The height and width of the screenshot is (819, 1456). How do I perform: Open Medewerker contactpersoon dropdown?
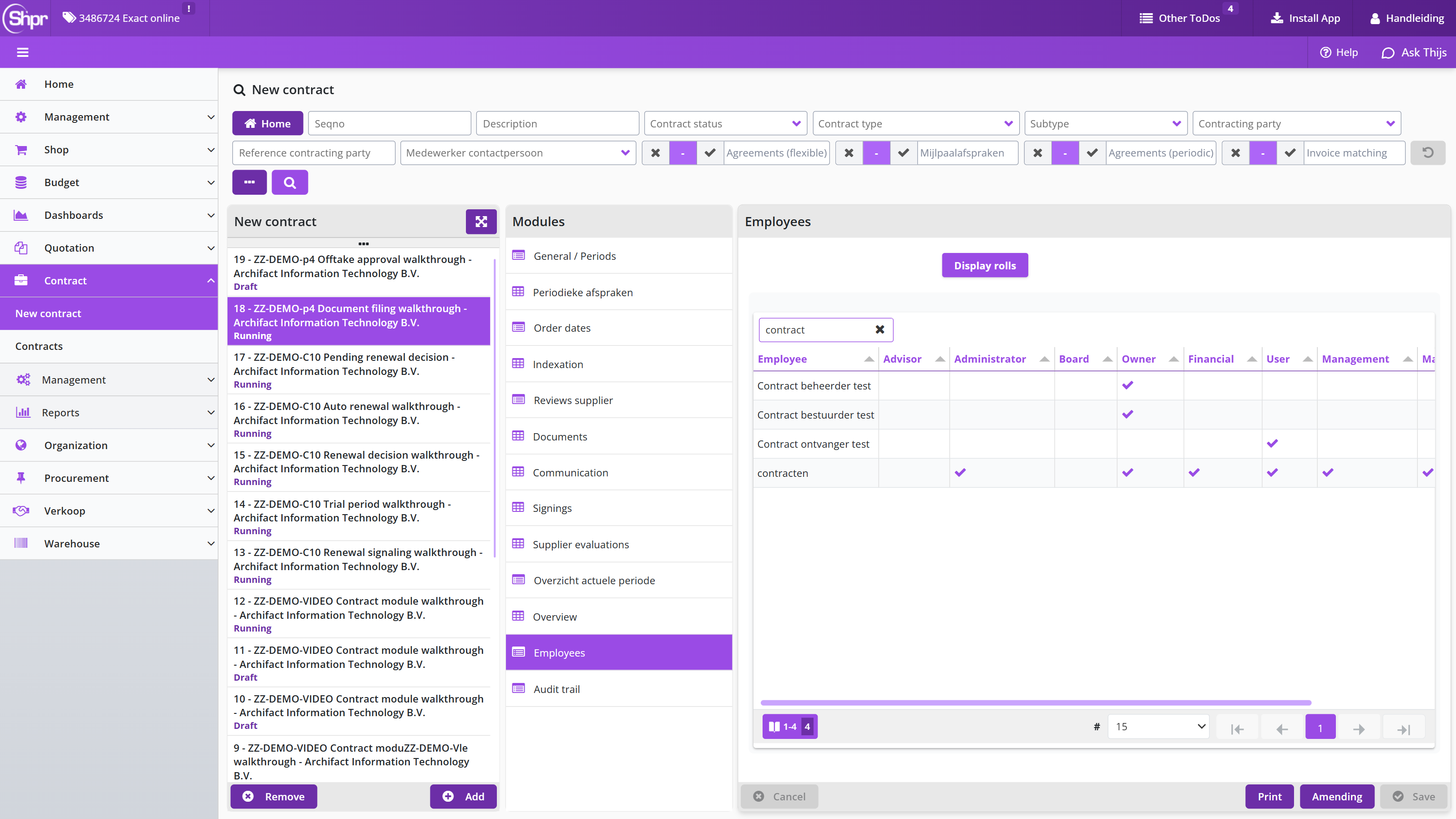coord(518,152)
